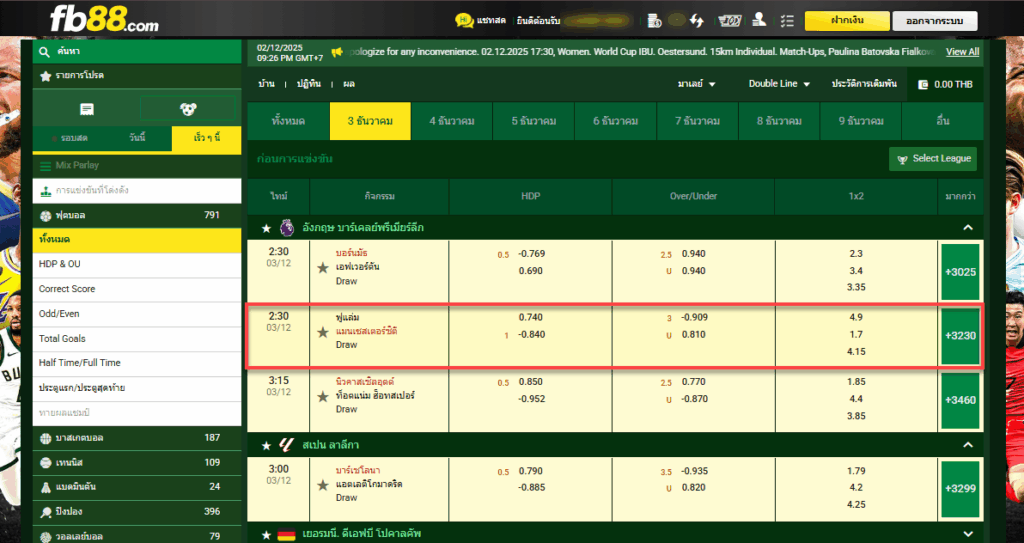
Task: Click the fb88.com logo
Action: click(x=104, y=18)
